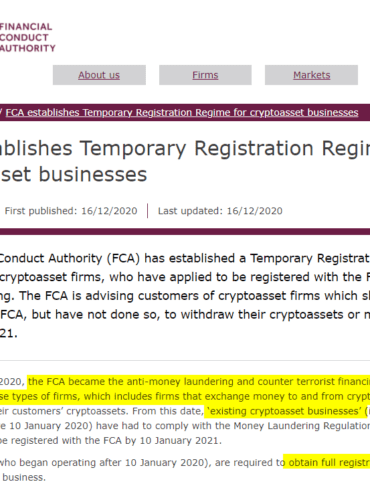Click the text 'registered with the FCA by 10 January 2021'
Viewport: 370px width, 490px height.
point(115,441)
